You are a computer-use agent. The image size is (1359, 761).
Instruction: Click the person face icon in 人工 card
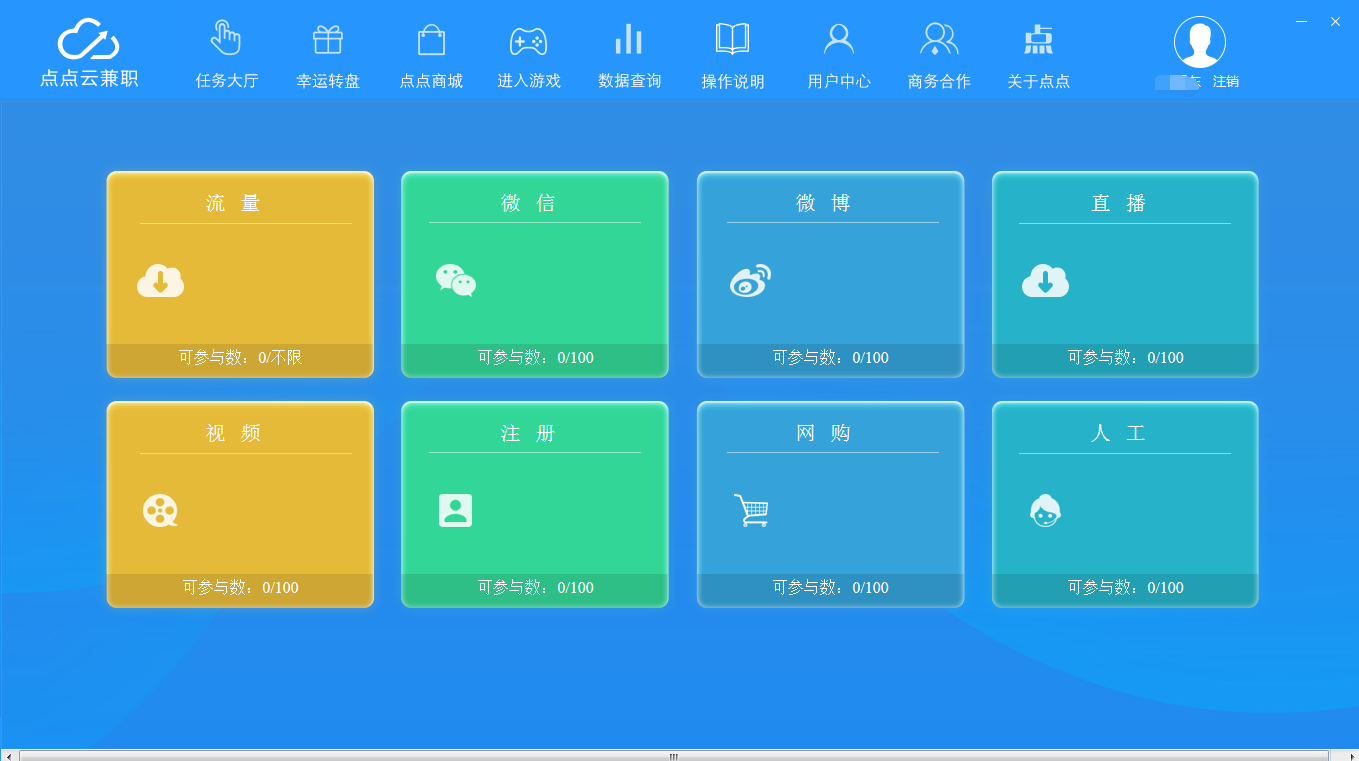[x=1045, y=511]
